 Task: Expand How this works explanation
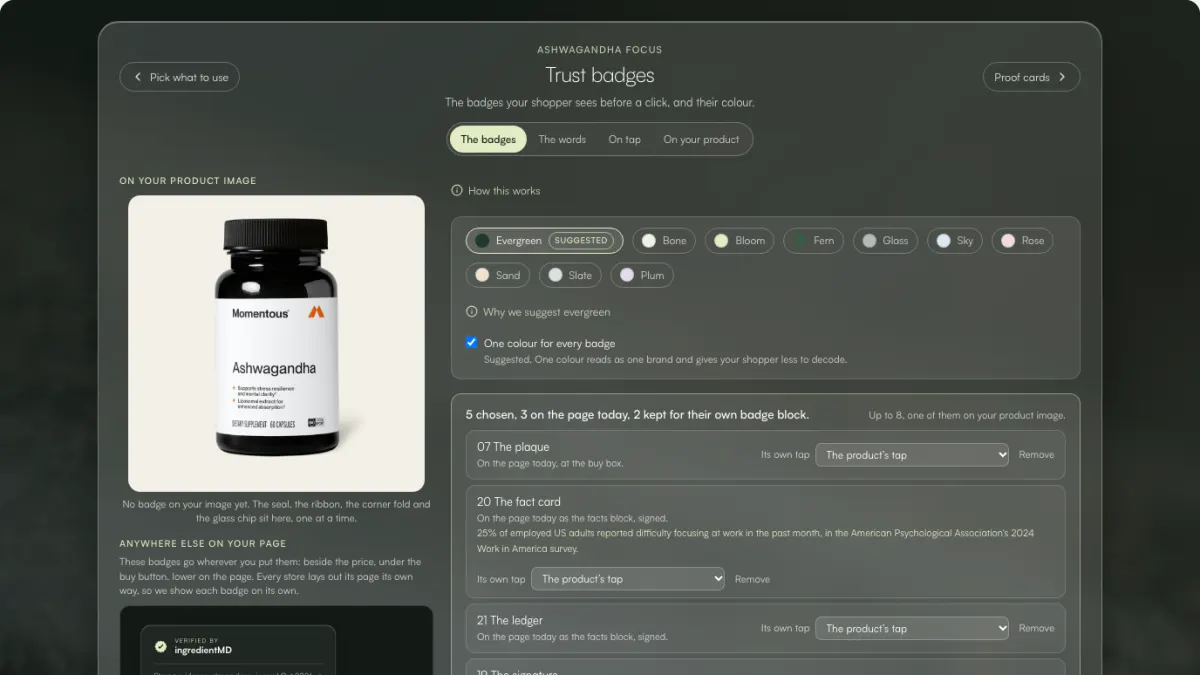click(x=495, y=191)
